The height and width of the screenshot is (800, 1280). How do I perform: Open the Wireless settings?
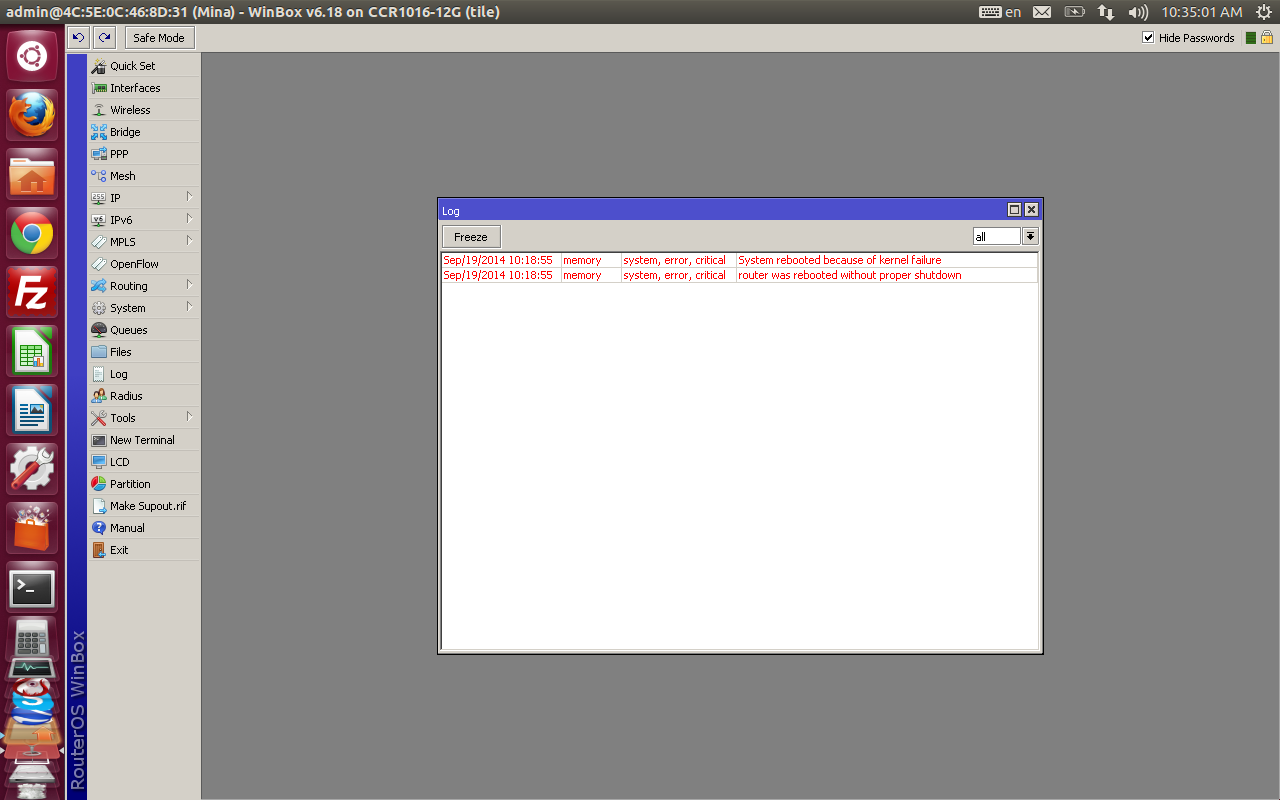[x=128, y=109]
